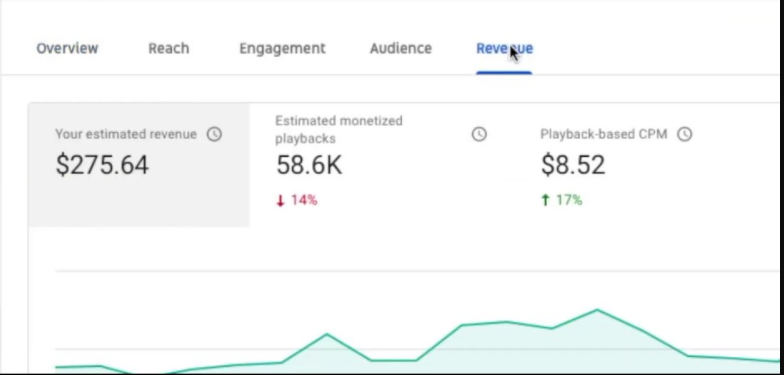Click the highest peak on revenue chart

coord(597,310)
